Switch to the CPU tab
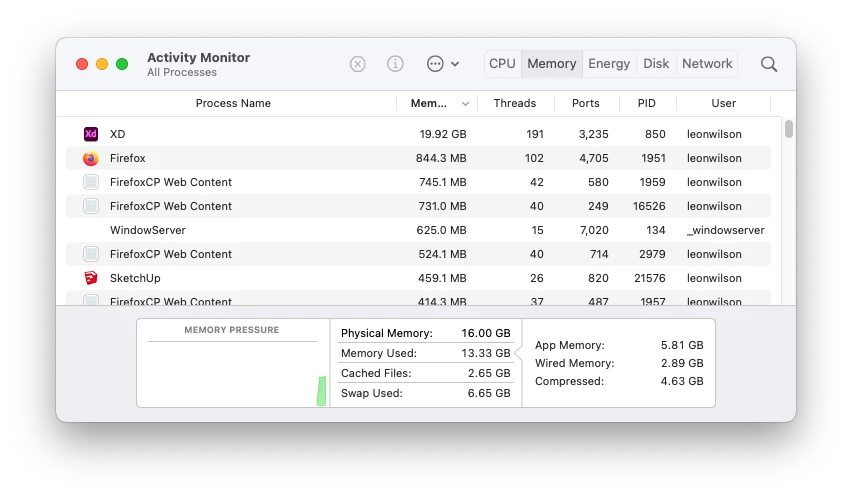Image resolution: width=852 pixels, height=496 pixels. pos(502,64)
